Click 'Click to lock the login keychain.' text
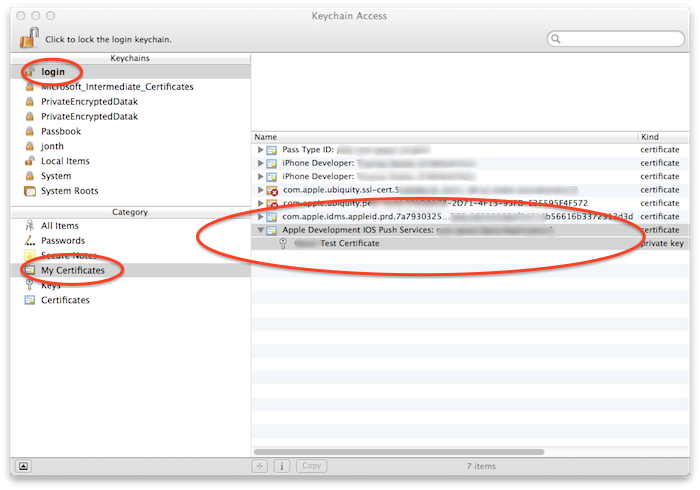The width and height of the screenshot is (700, 490). click(108, 39)
